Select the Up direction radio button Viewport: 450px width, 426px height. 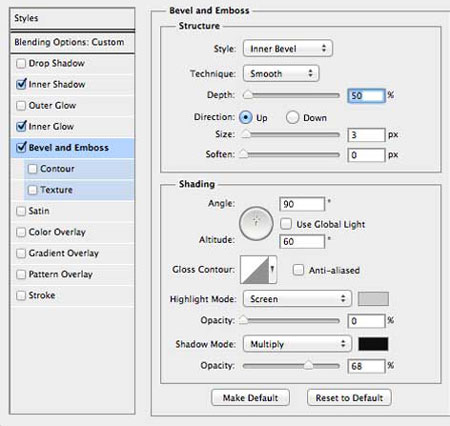coord(246,117)
